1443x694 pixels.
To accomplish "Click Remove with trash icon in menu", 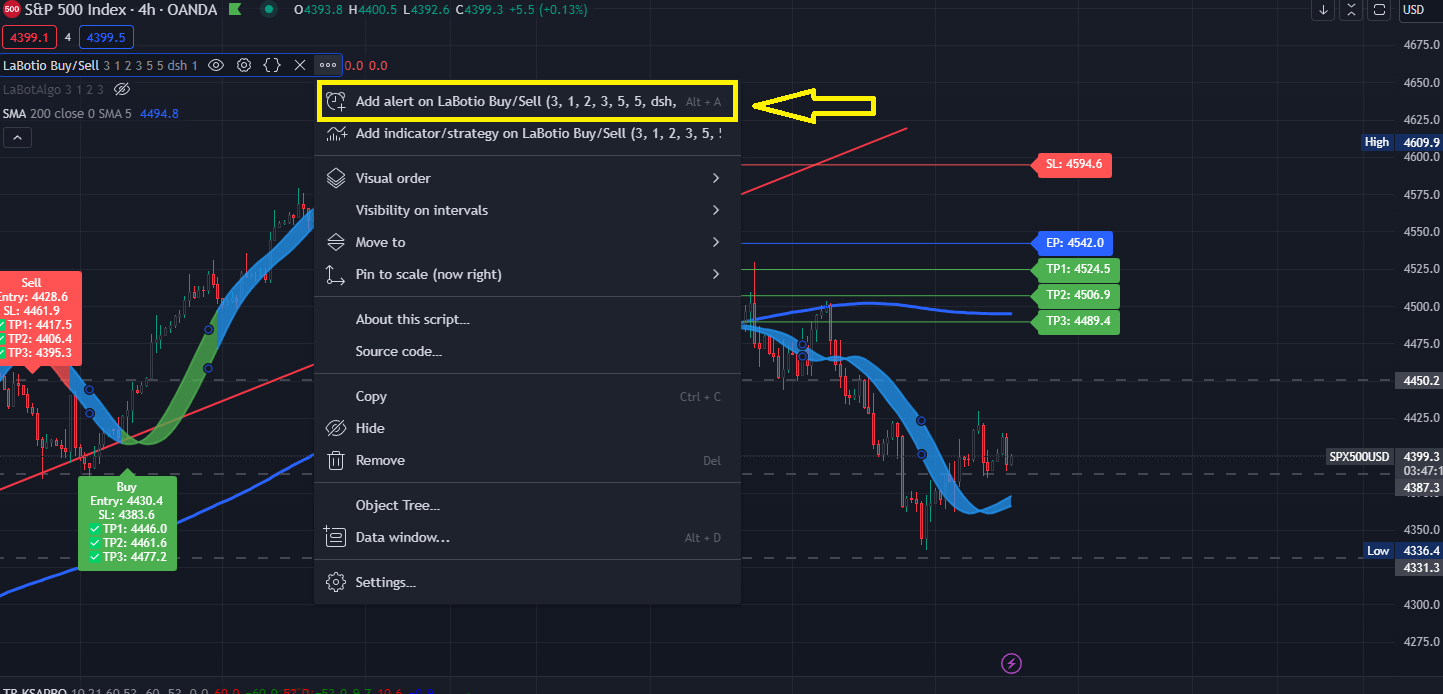I will (380, 460).
